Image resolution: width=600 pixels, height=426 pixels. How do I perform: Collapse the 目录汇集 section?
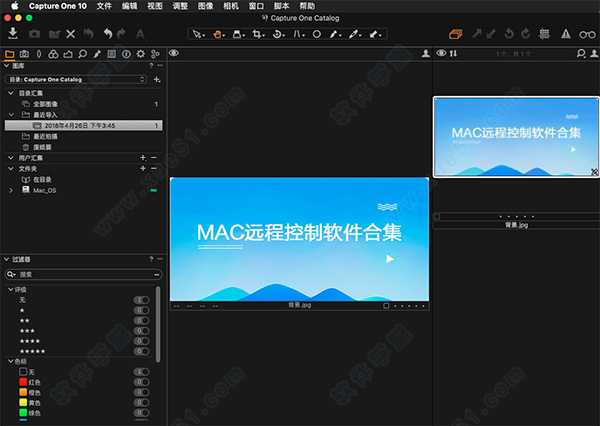(11, 93)
